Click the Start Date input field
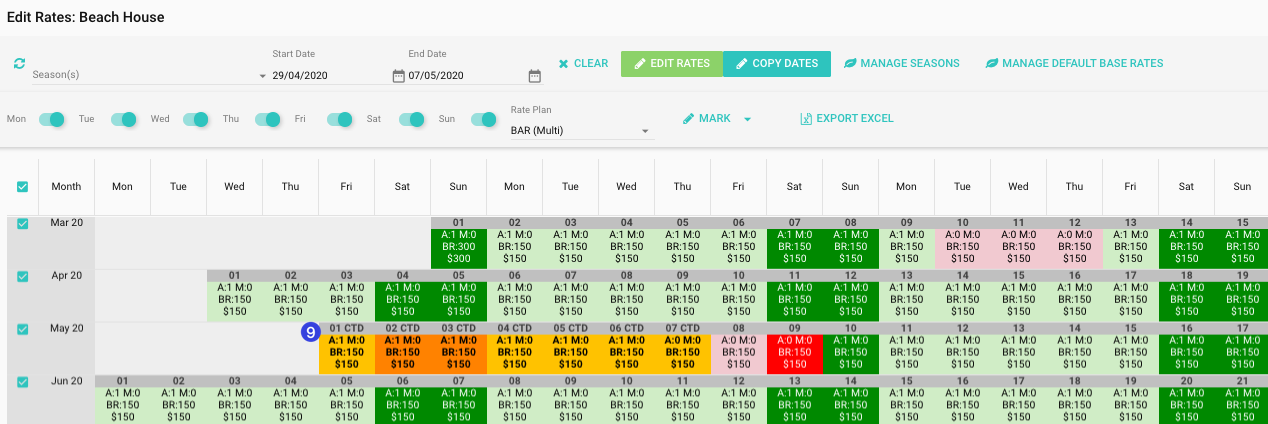Viewport: 1268px width, 424px height. [x=330, y=76]
